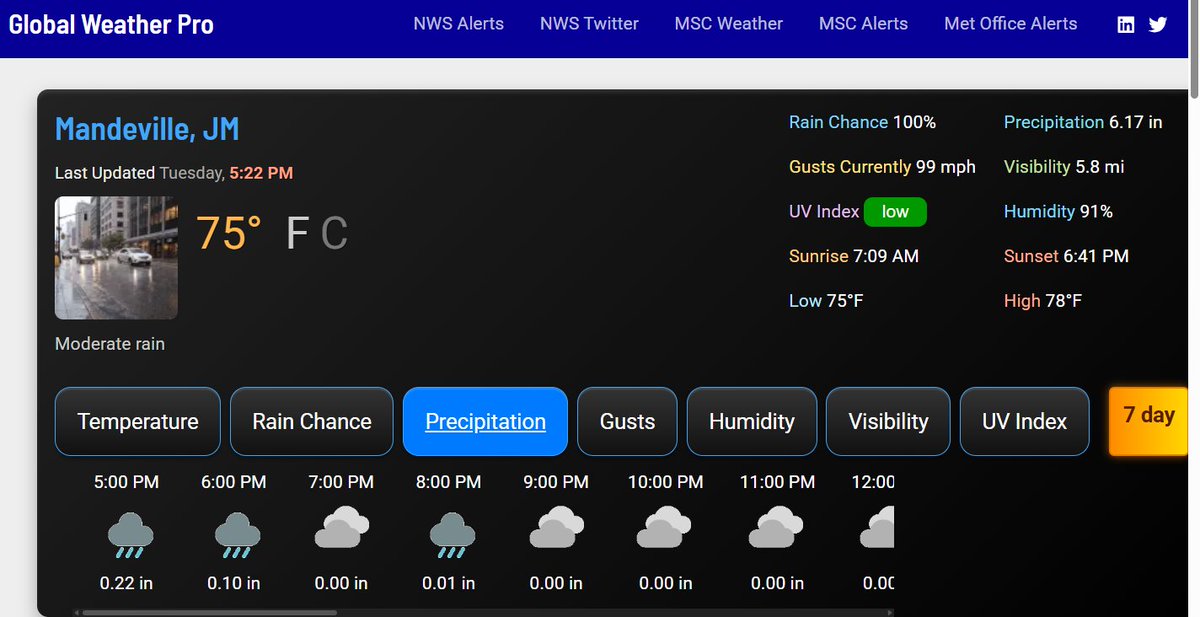Switch temperature unit to Fahrenheit (F)
The height and width of the screenshot is (617, 1200).
point(297,234)
